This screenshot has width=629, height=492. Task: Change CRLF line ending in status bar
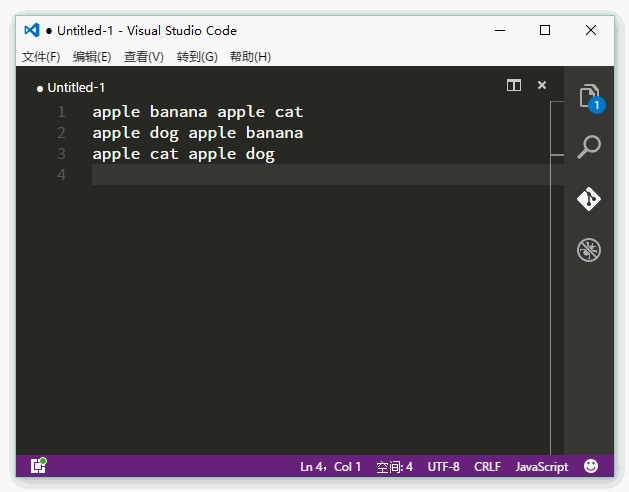487,467
